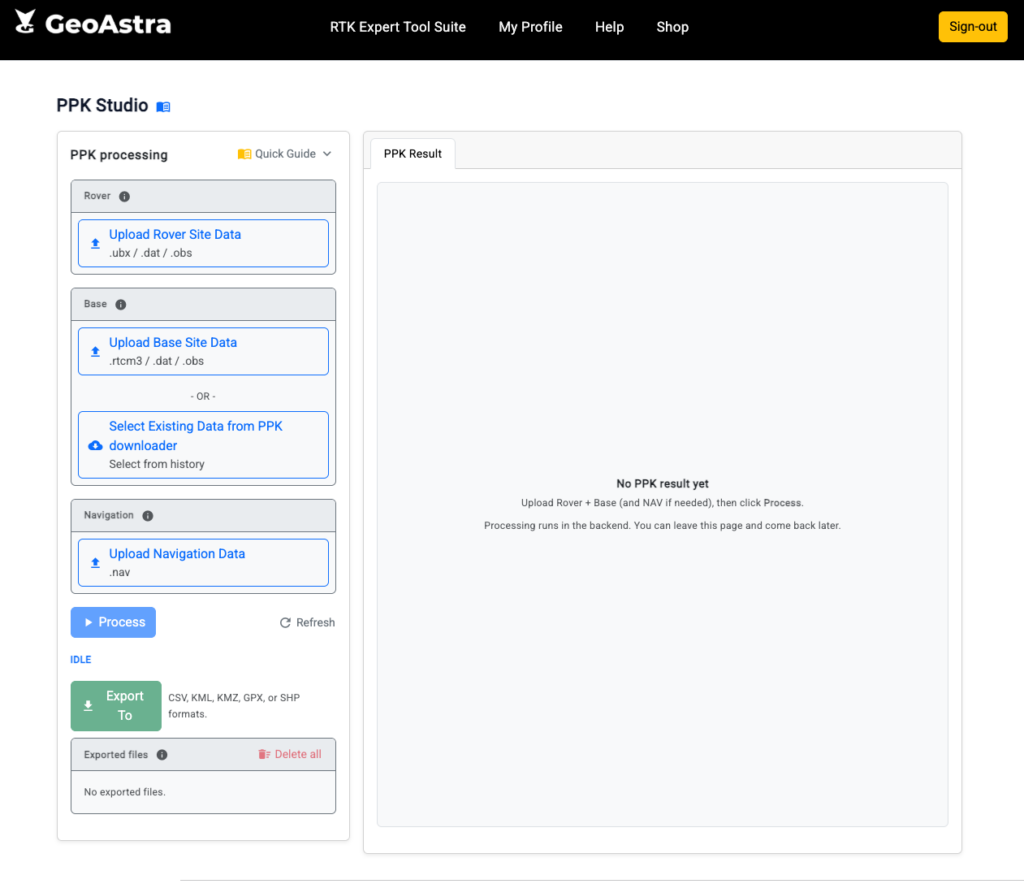Click the blue Process button
1024x884 pixels.
pos(113,622)
